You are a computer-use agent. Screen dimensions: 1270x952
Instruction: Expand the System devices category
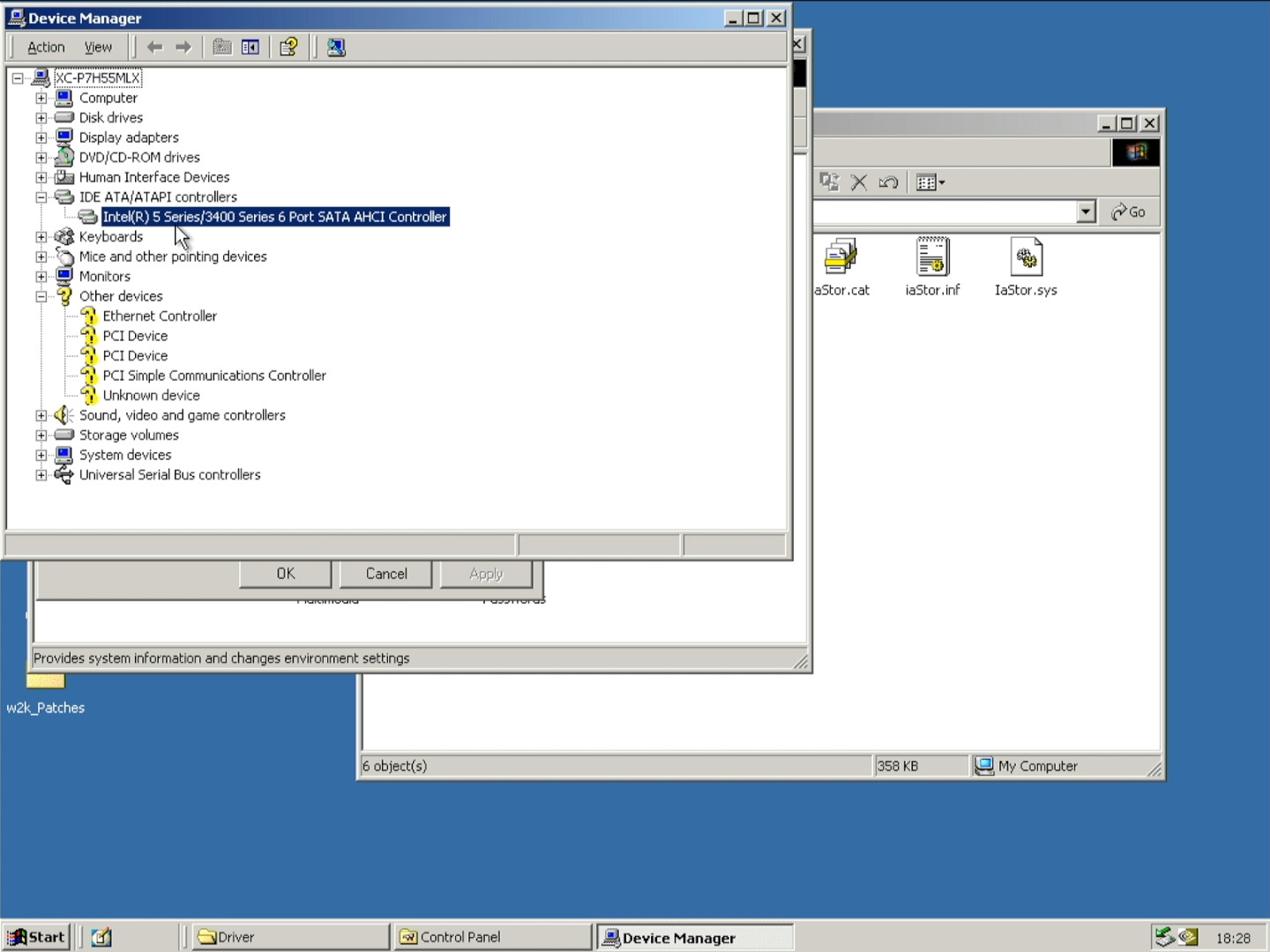click(41, 455)
